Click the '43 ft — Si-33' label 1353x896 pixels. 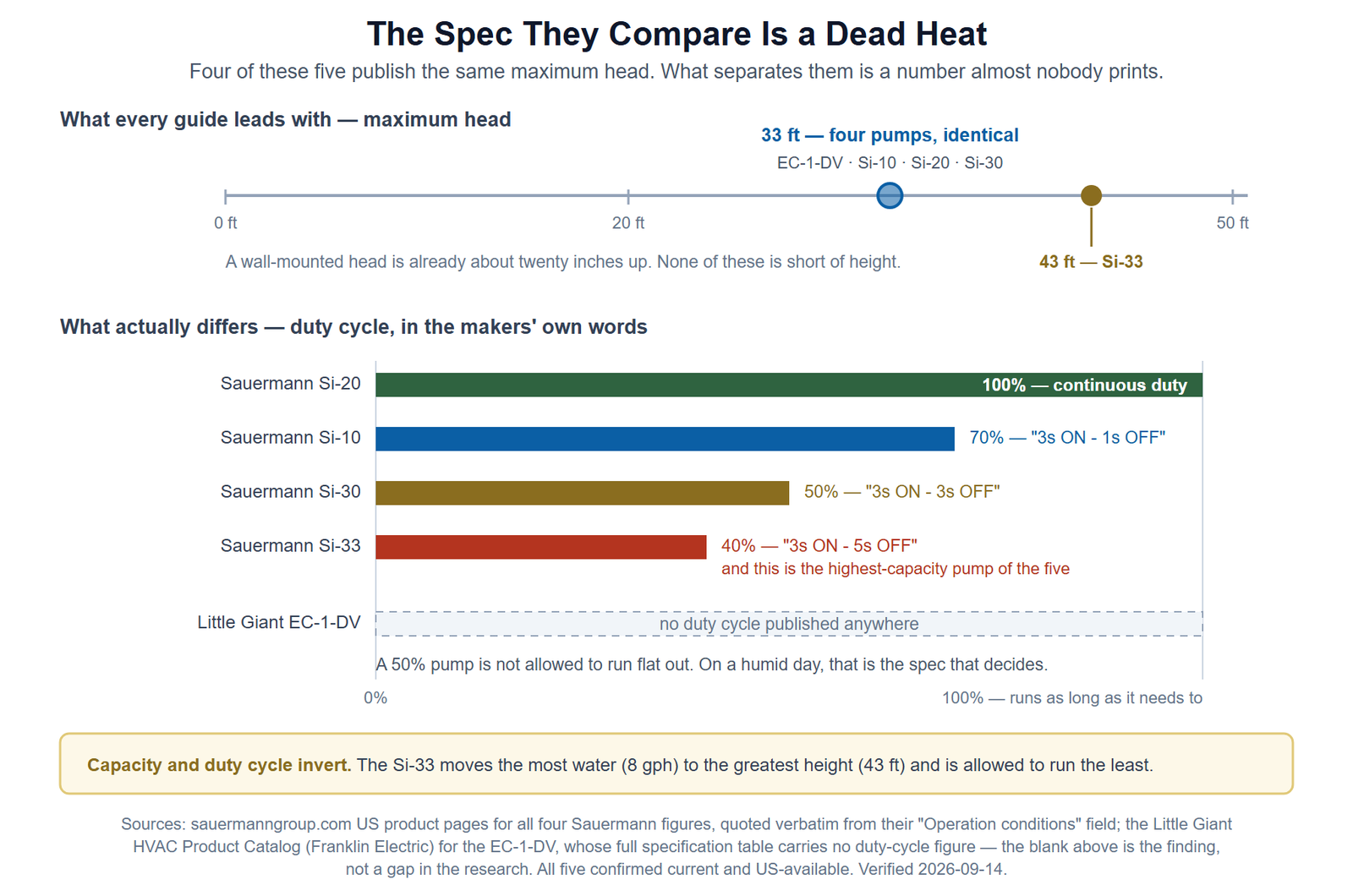tap(1091, 262)
